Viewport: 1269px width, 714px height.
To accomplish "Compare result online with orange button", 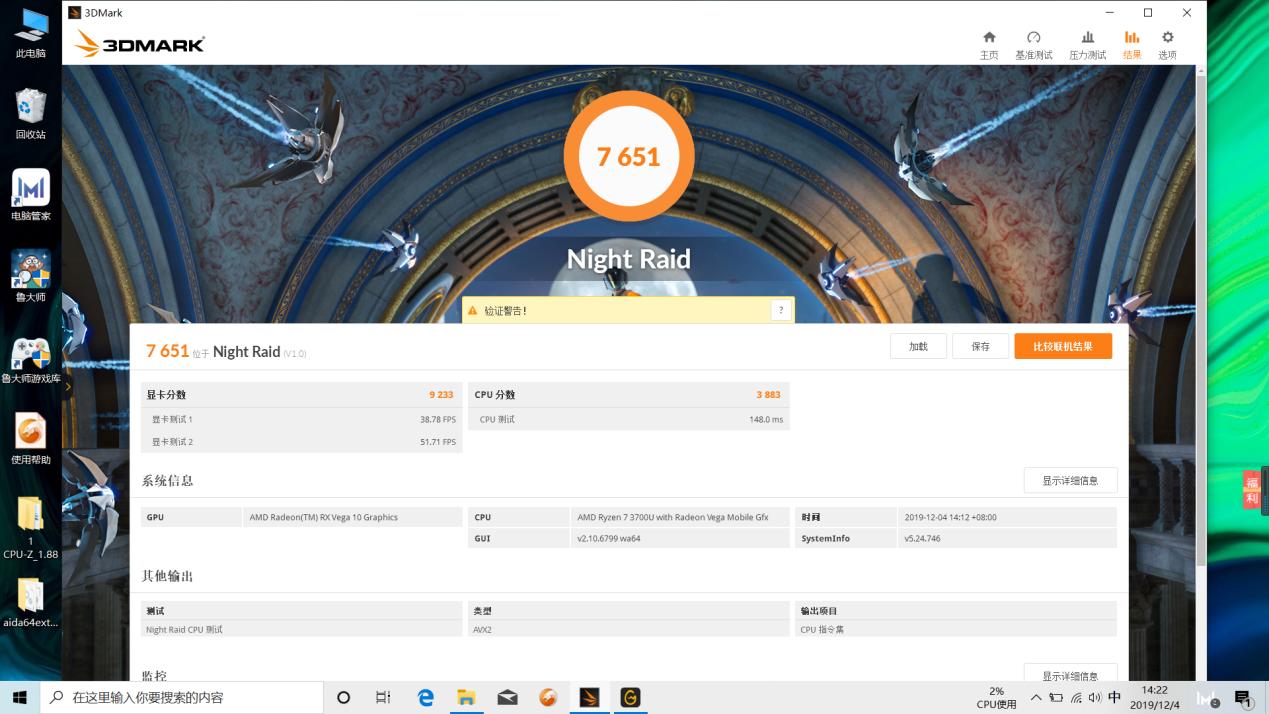I will (x=1063, y=346).
